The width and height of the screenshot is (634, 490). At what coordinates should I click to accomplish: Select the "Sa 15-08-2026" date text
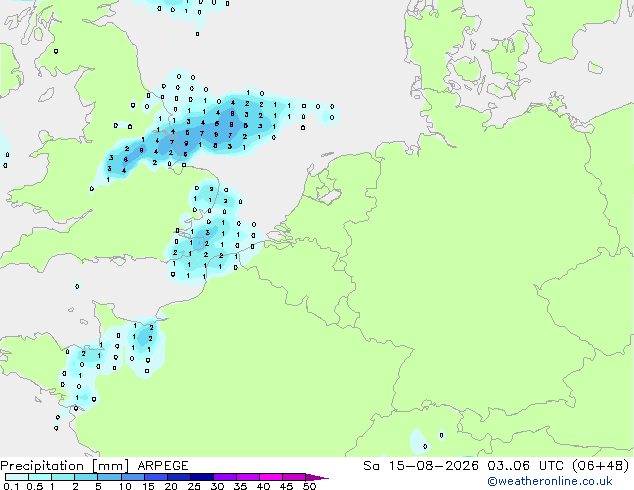click(421, 466)
